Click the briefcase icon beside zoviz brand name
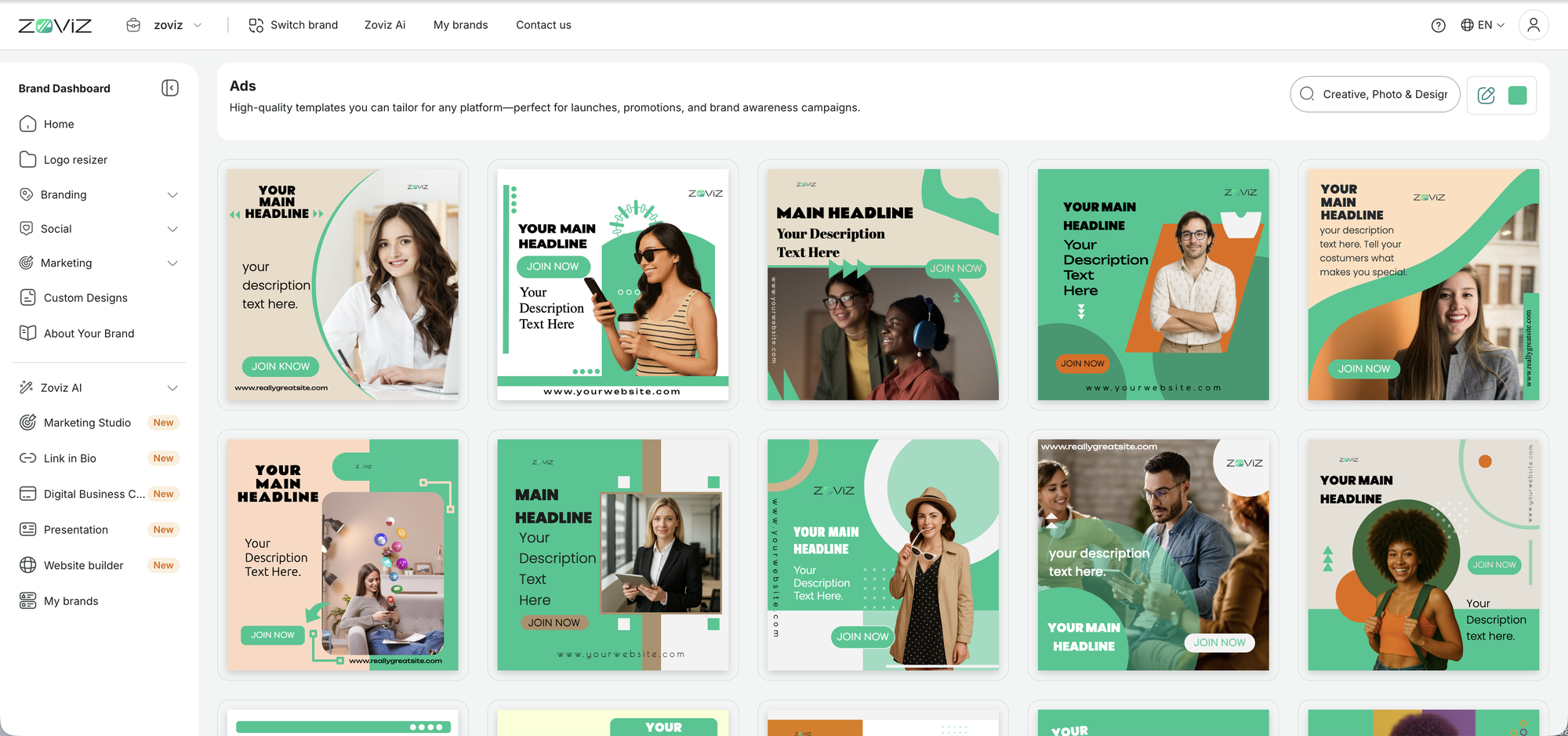This screenshot has width=1568, height=736. pyautogui.click(x=133, y=25)
